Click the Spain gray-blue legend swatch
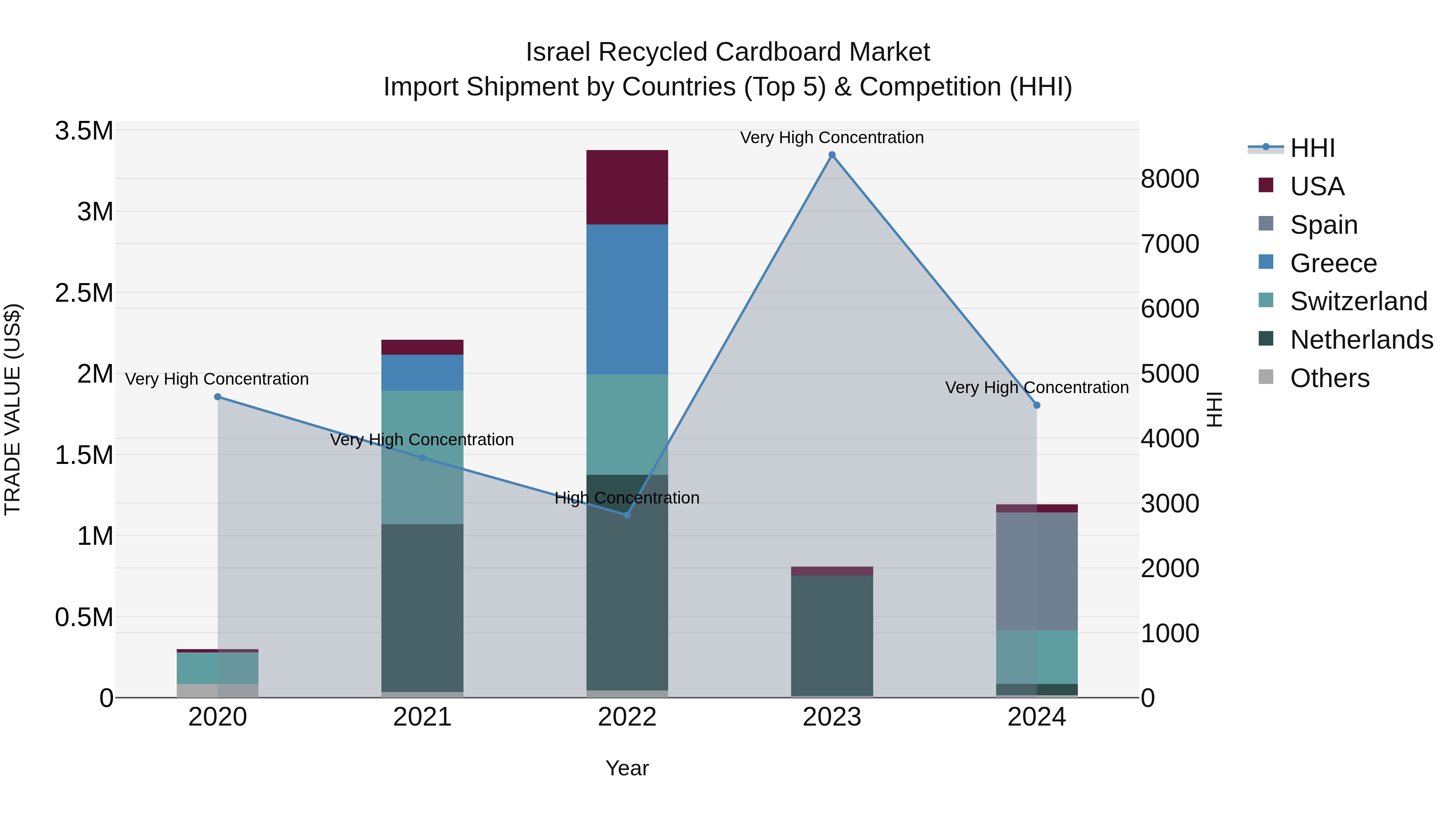 pyautogui.click(x=1266, y=223)
